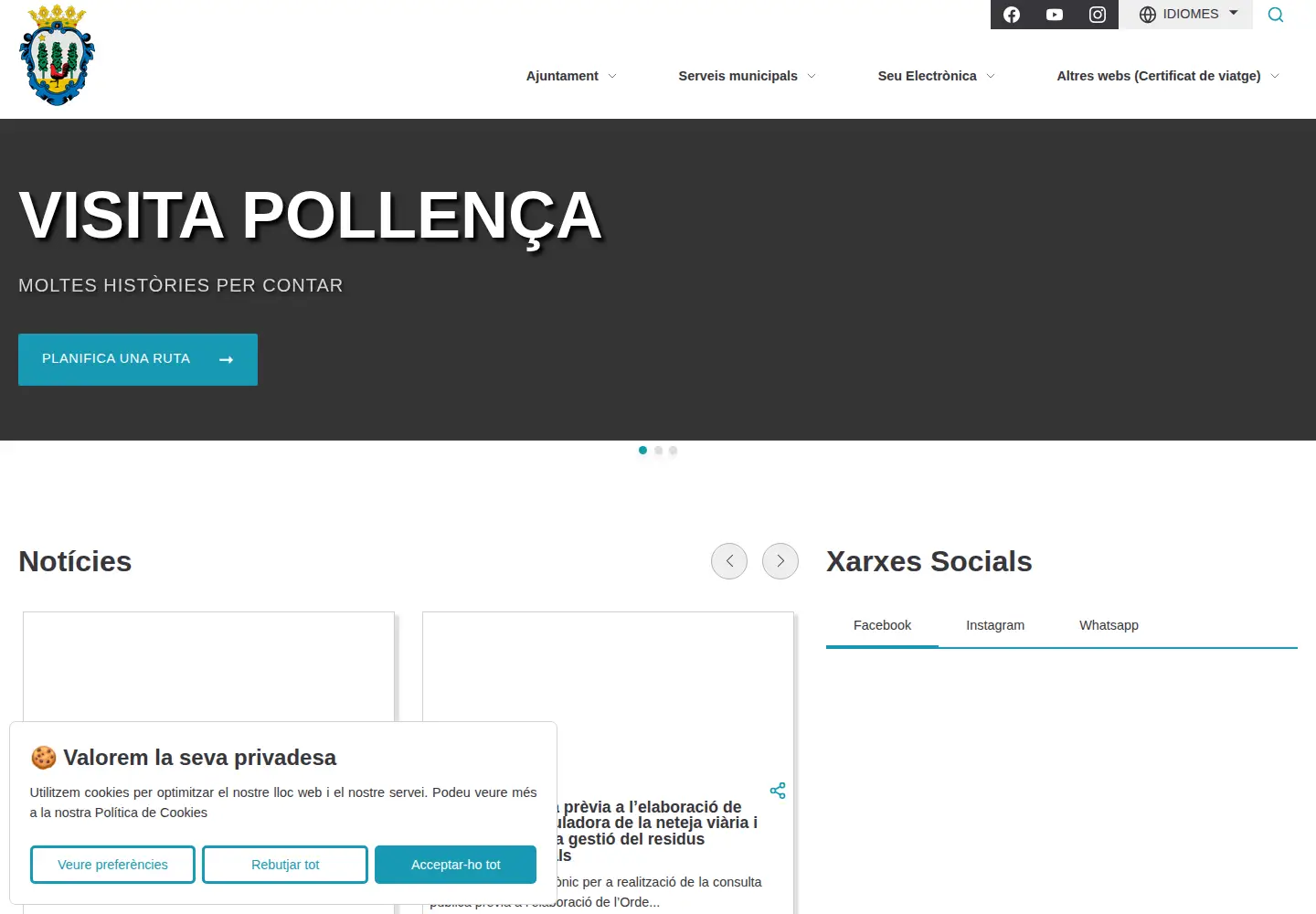Screen dimensions: 1316x914
Task: Click the Xarxes Socials heading
Action: tap(929, 561)
